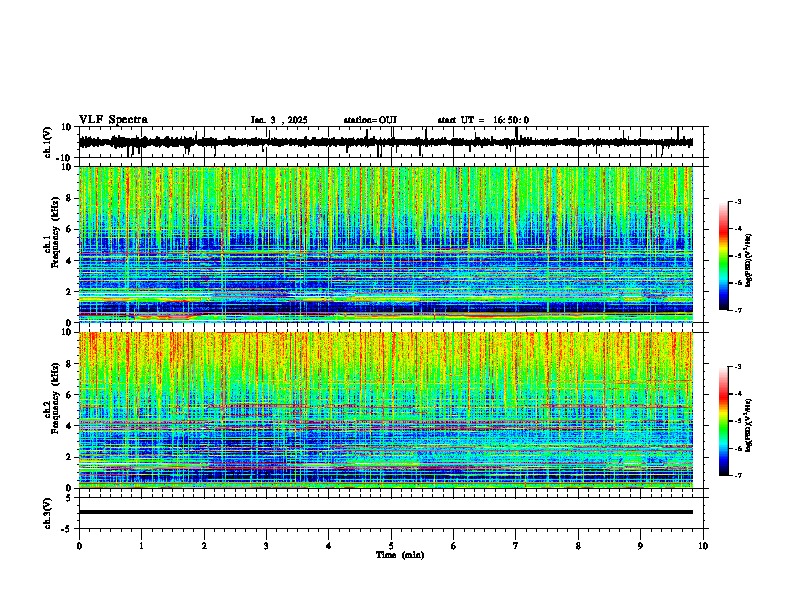Click time axis tick label "3"
The image size is (792, 612).
click(x=266, y=545)
